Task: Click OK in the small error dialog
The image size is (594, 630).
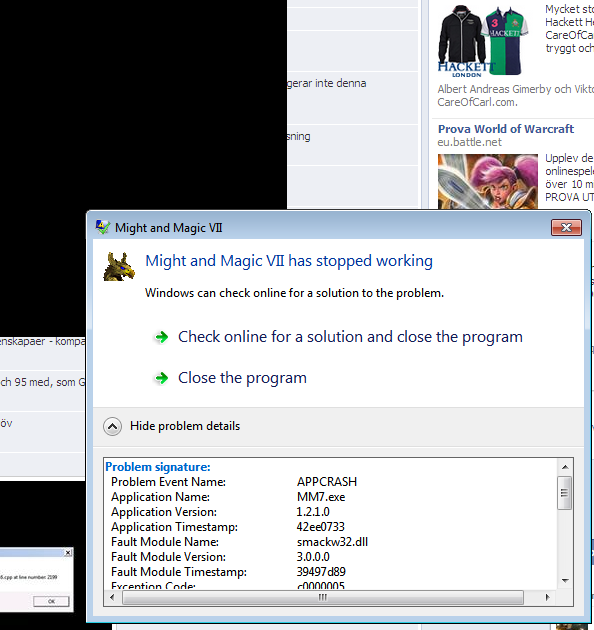Action: point(51,601)
